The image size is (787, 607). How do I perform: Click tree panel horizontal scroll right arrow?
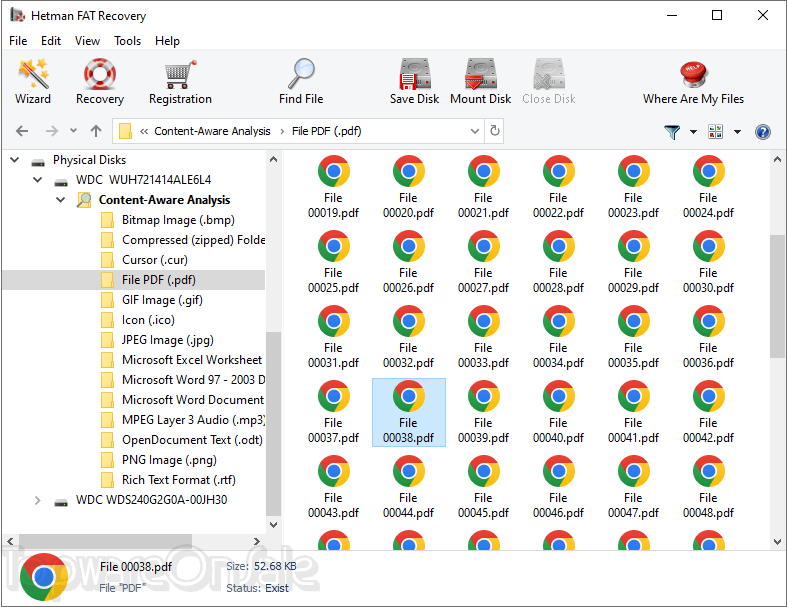pyautogui.click(x=257, y=541)
